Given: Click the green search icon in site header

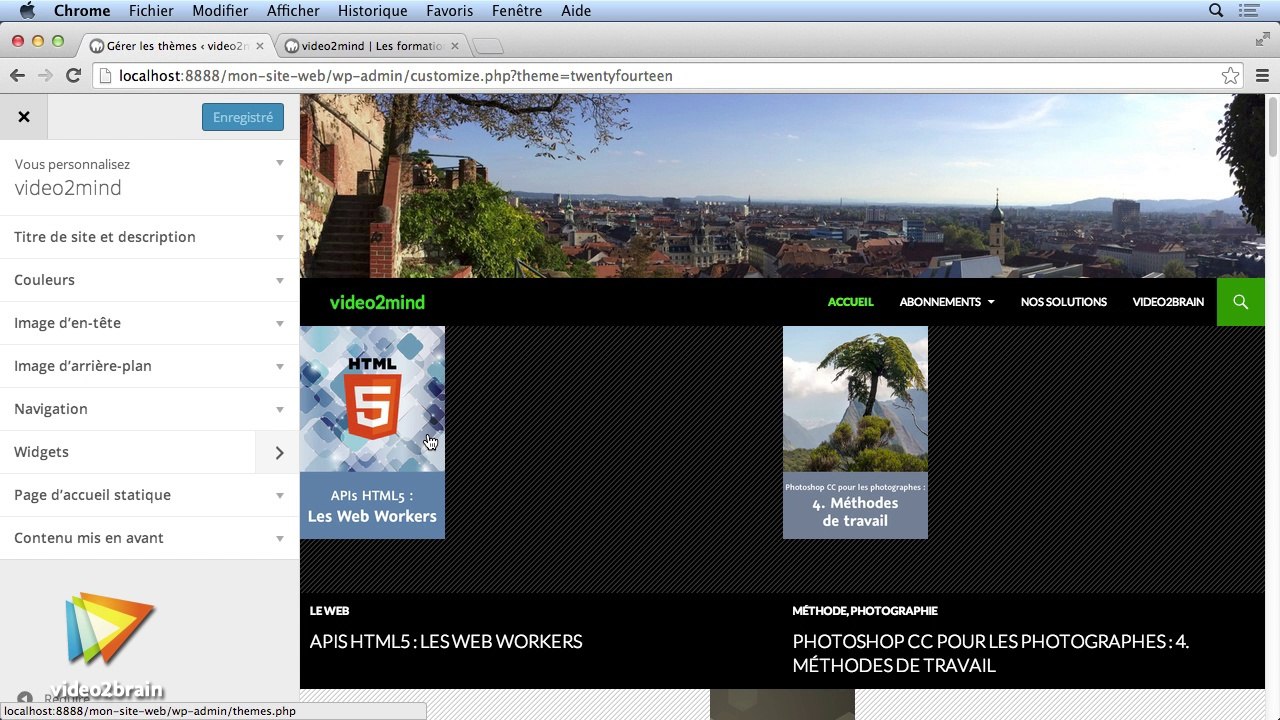Looking at the screenshot, I should coord(1241,302).
